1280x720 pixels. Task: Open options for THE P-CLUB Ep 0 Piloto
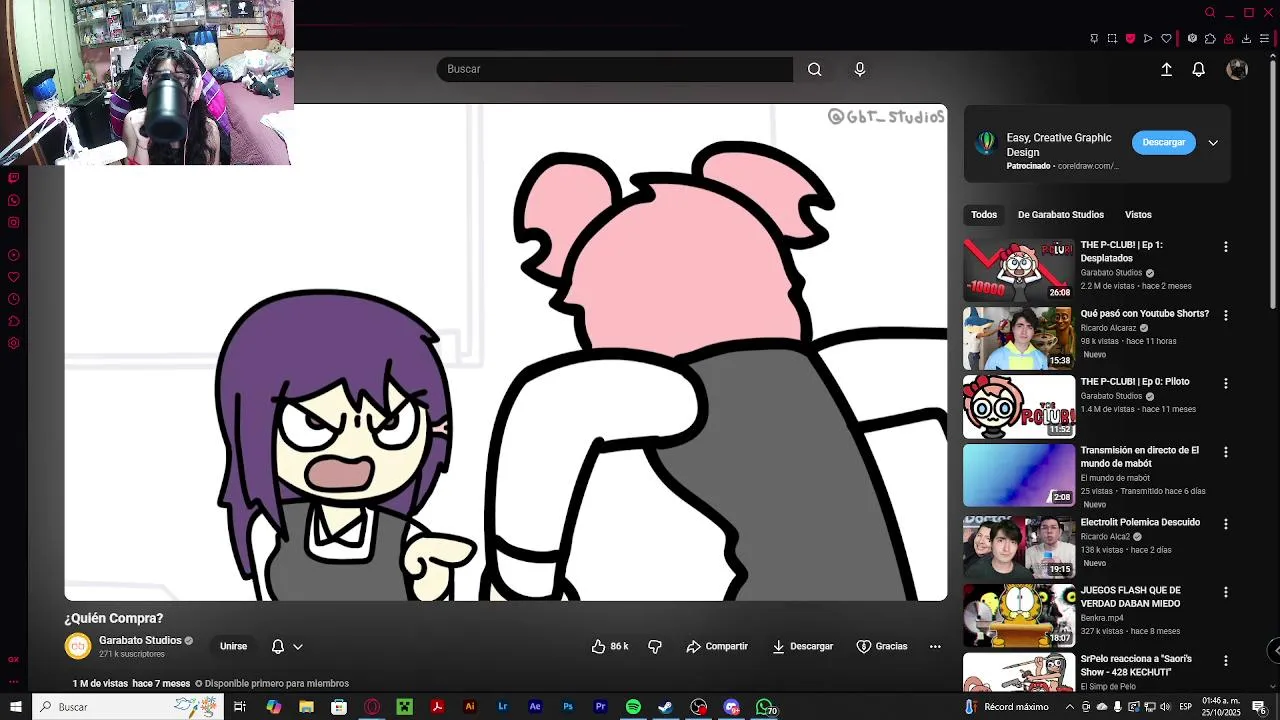coord(1226,383)
